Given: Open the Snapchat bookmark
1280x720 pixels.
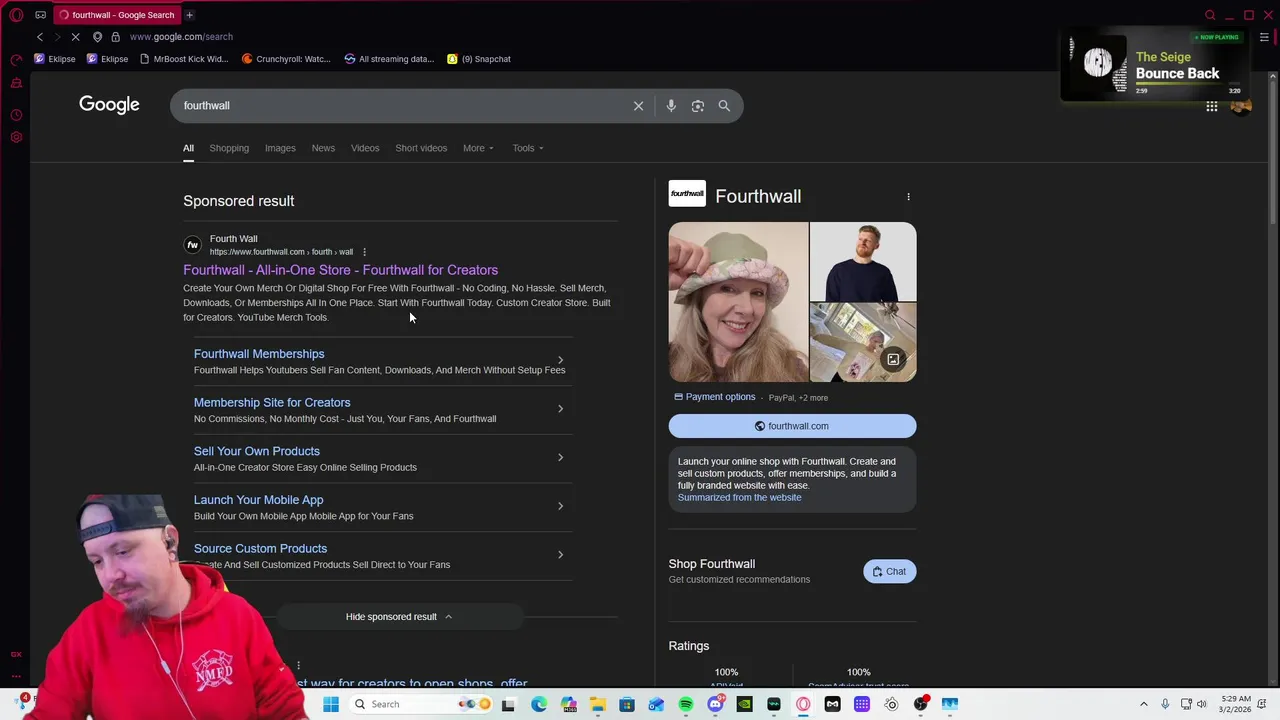Looking at the screenshot, I should pos(479,59).
